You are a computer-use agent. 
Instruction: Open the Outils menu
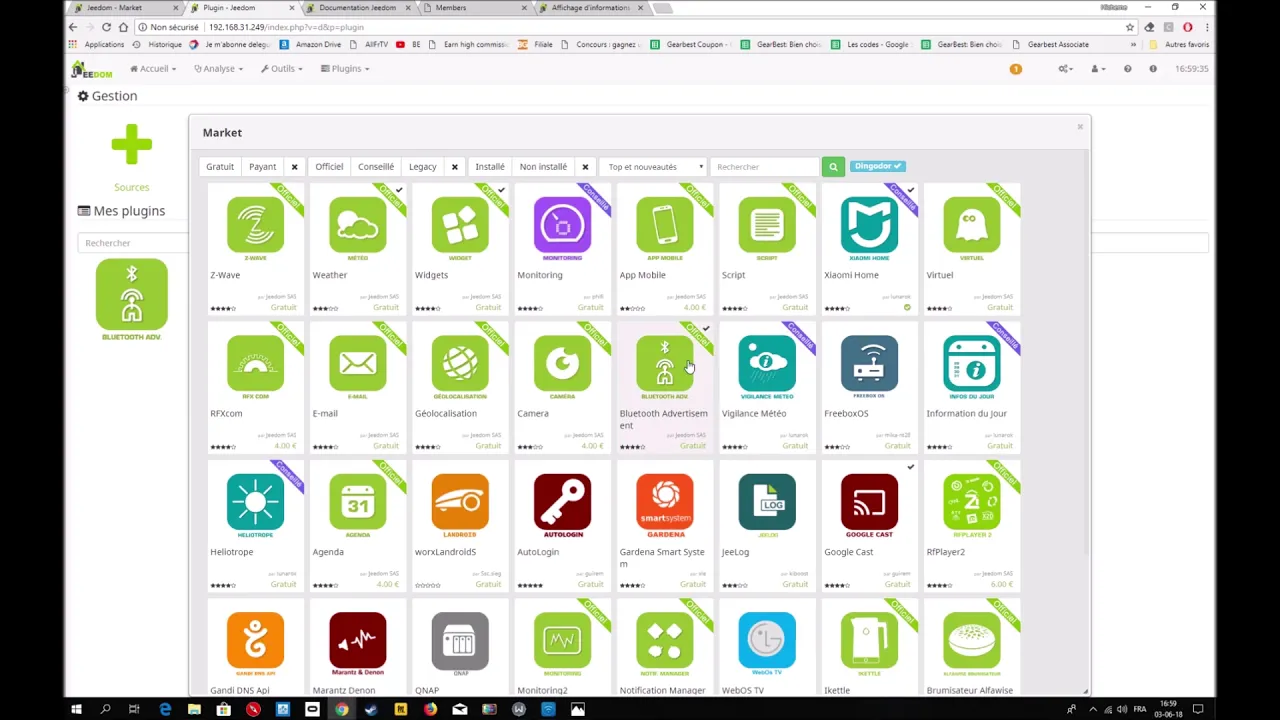pos(282,69)
